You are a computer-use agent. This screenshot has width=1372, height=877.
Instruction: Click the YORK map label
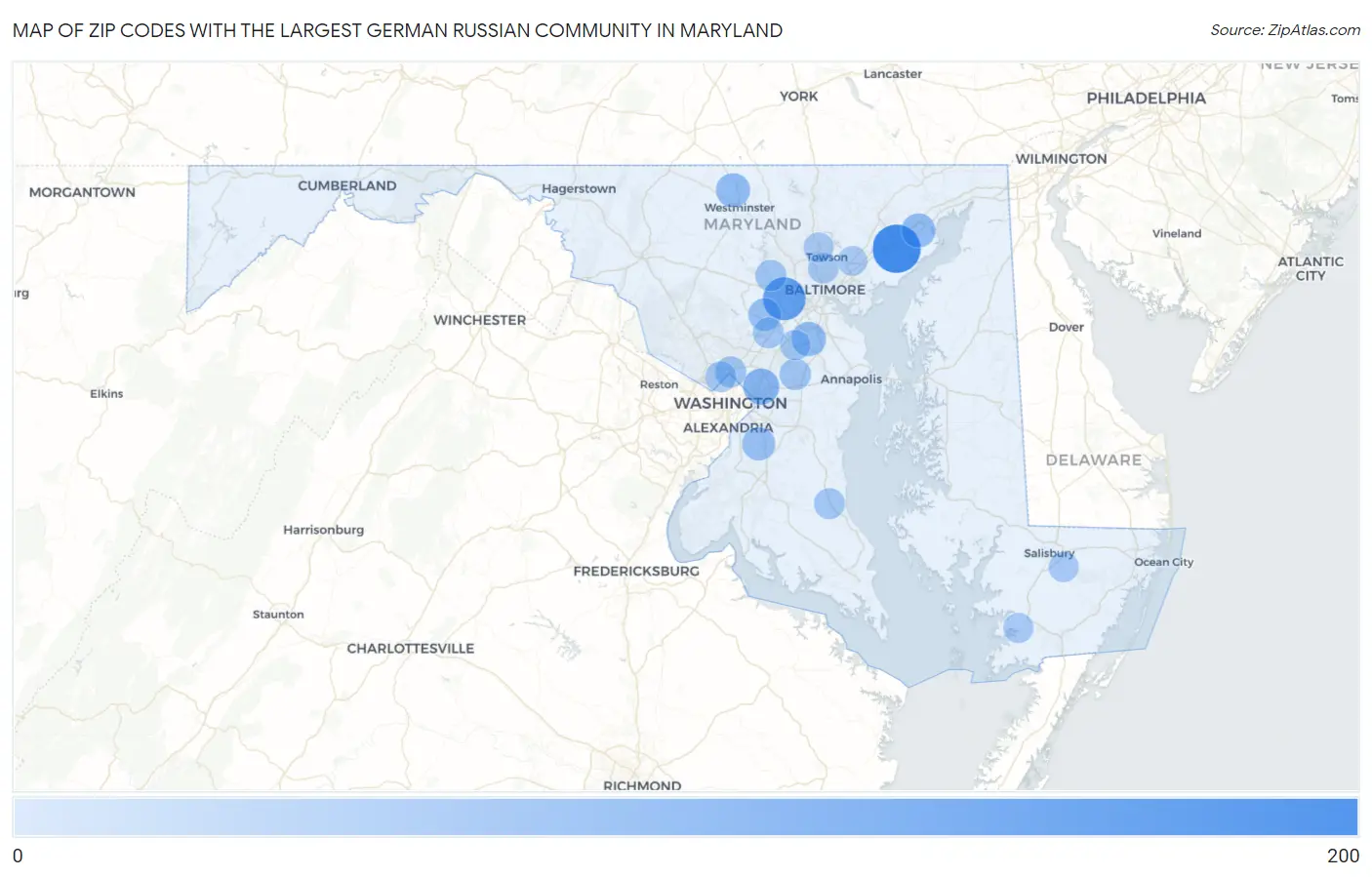(x=798, y=96)
